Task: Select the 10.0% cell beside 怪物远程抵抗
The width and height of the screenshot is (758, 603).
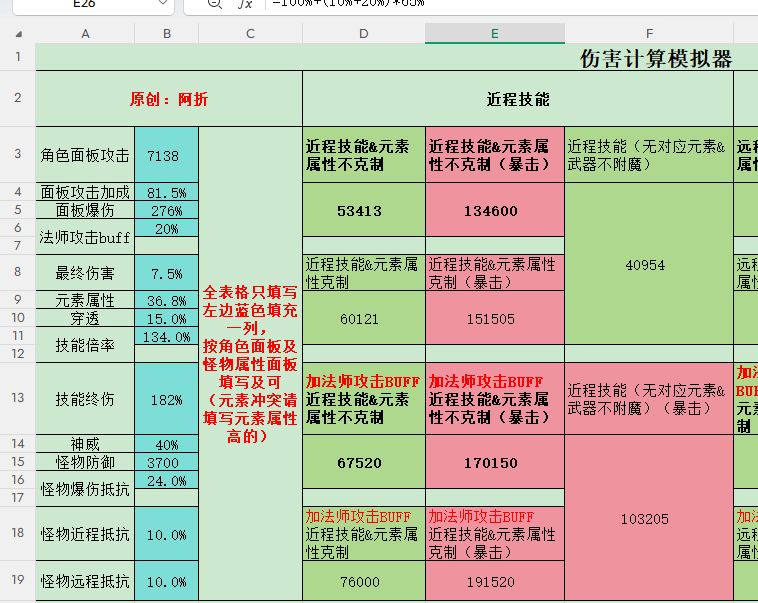Action: tap(167, 581)
